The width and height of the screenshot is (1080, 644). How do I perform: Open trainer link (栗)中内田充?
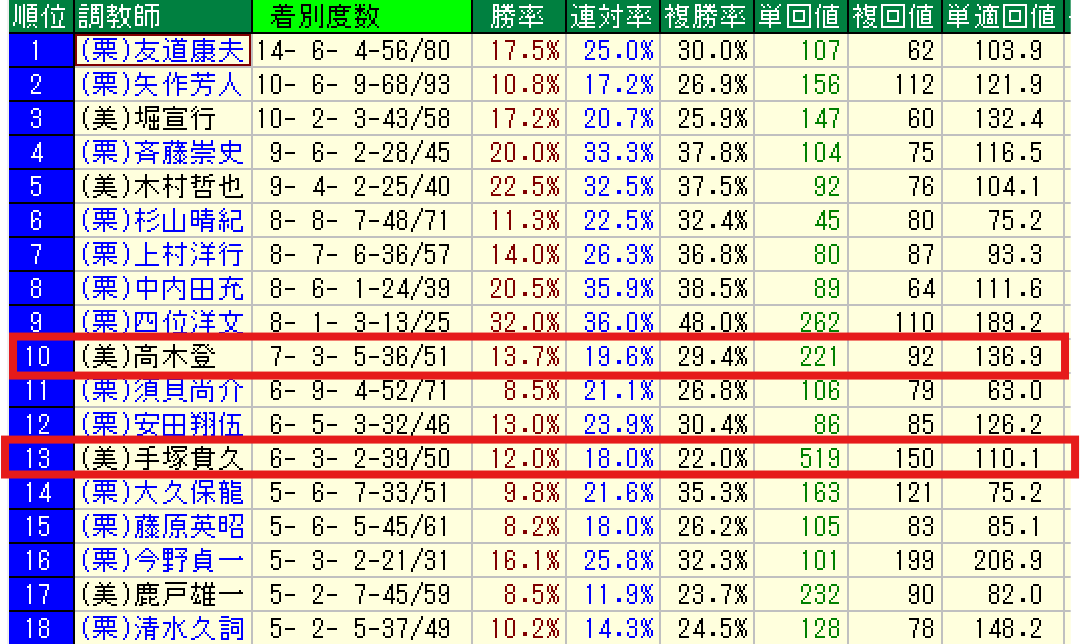[x=161, y=288]
